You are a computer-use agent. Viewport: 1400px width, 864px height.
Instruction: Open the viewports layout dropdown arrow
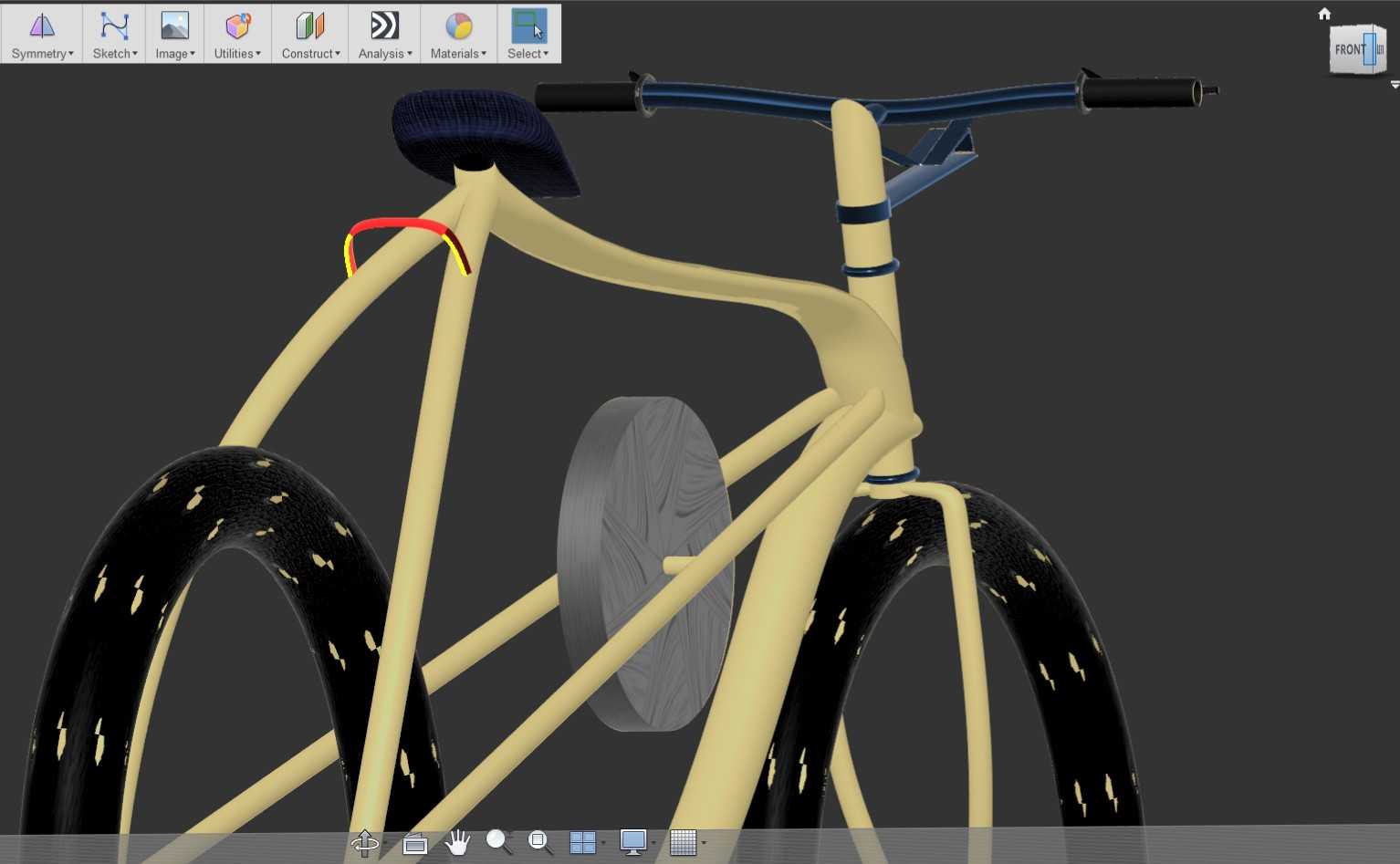603,844
